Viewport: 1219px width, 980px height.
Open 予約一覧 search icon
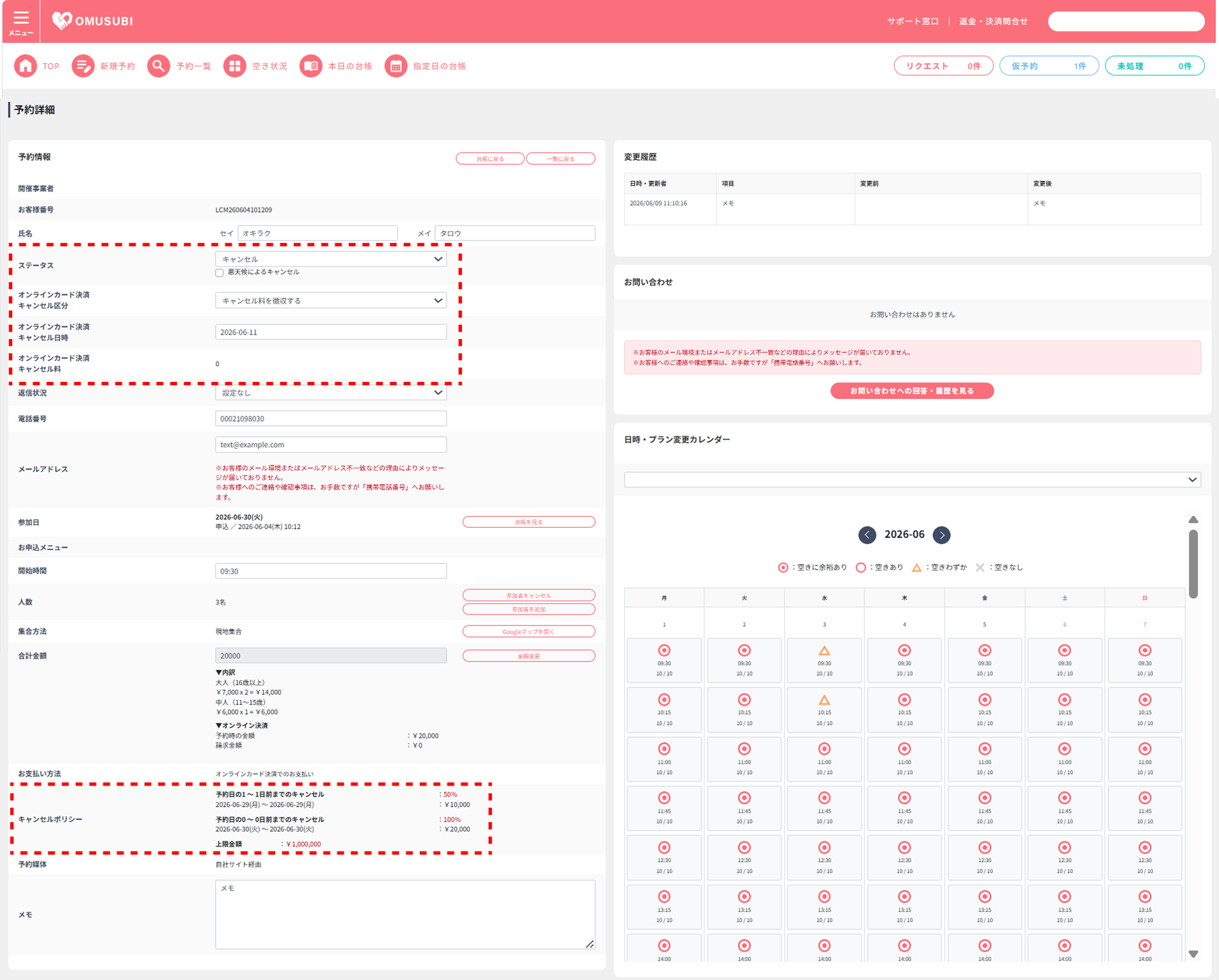[158, 66]
